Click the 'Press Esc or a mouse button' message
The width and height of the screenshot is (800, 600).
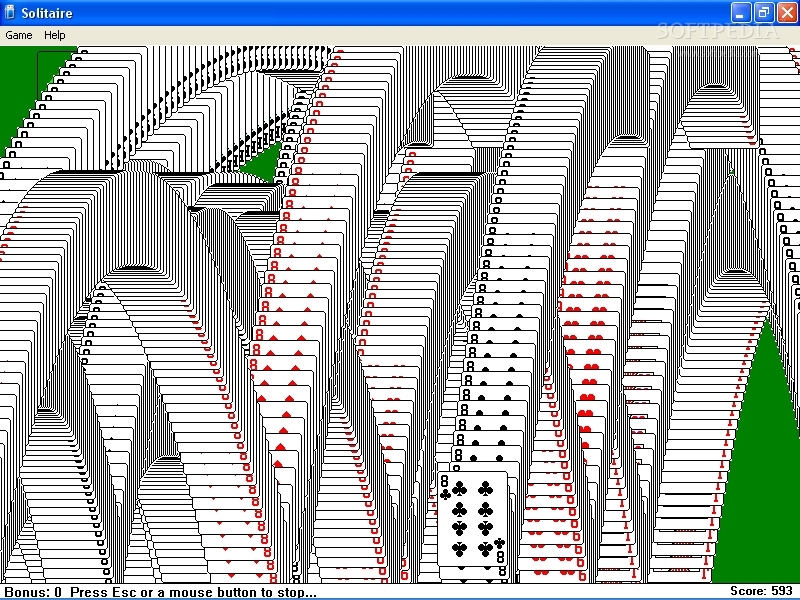pos(193,592)
